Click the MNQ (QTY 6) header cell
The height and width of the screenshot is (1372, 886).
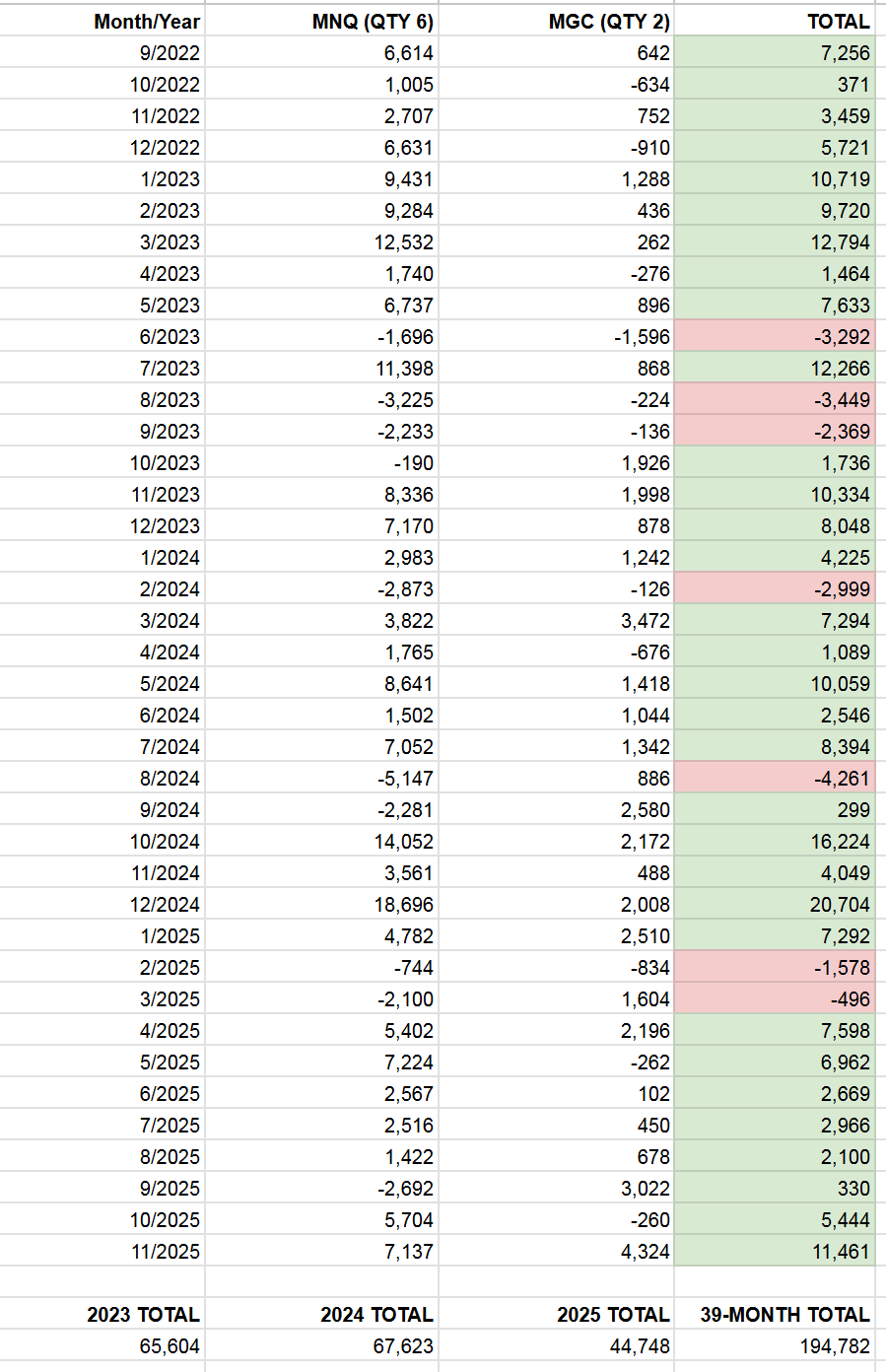373,22
